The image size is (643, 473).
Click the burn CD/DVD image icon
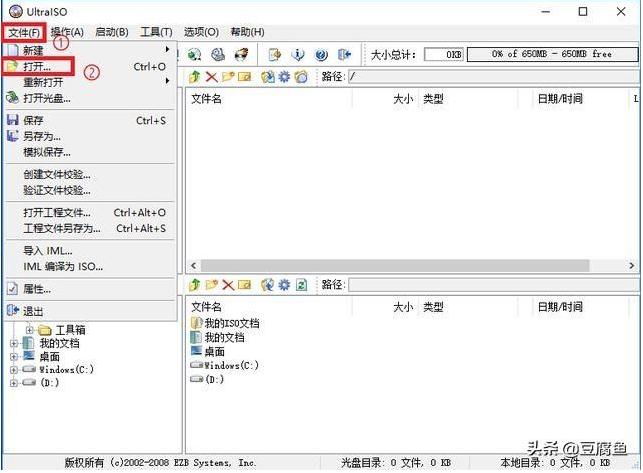click(241, 54)
